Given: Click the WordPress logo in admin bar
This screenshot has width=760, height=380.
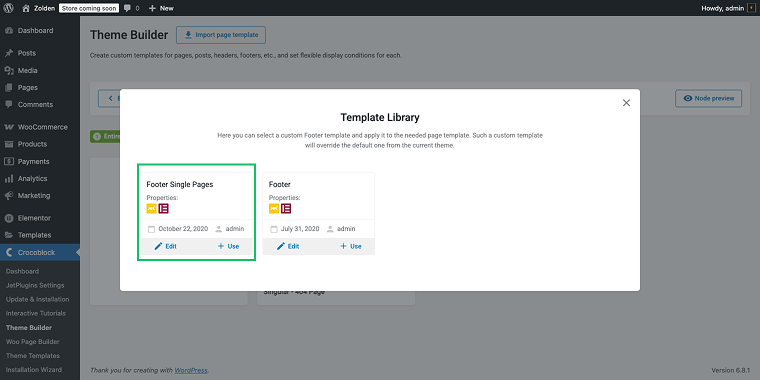Looking at the screenshot, I should point(8,8).
